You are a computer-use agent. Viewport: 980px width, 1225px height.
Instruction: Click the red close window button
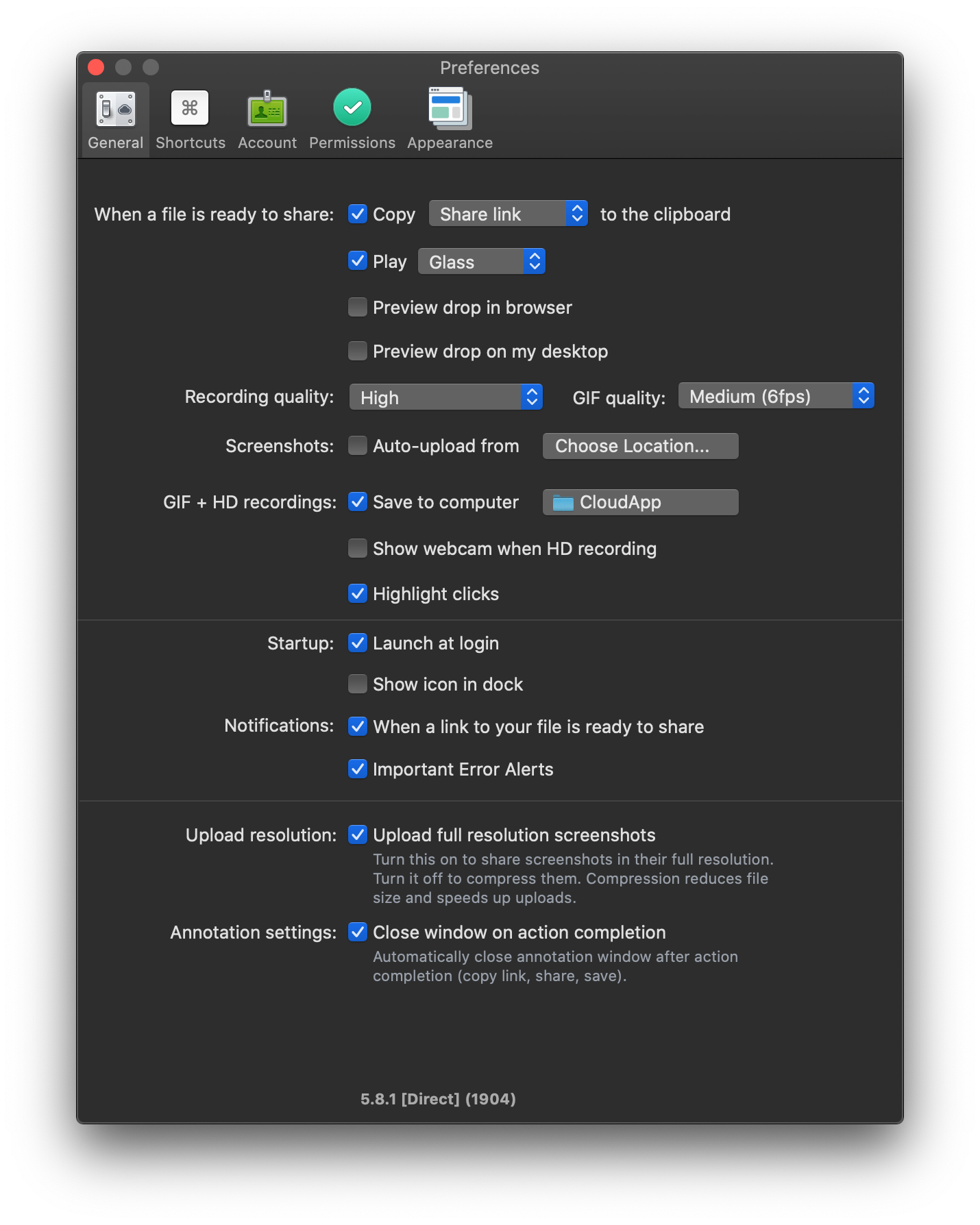96,67
